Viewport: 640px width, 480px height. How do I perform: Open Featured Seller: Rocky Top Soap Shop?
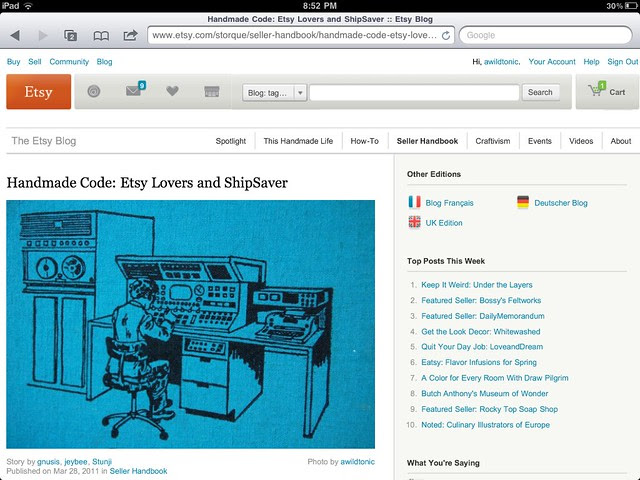(489, 409)
